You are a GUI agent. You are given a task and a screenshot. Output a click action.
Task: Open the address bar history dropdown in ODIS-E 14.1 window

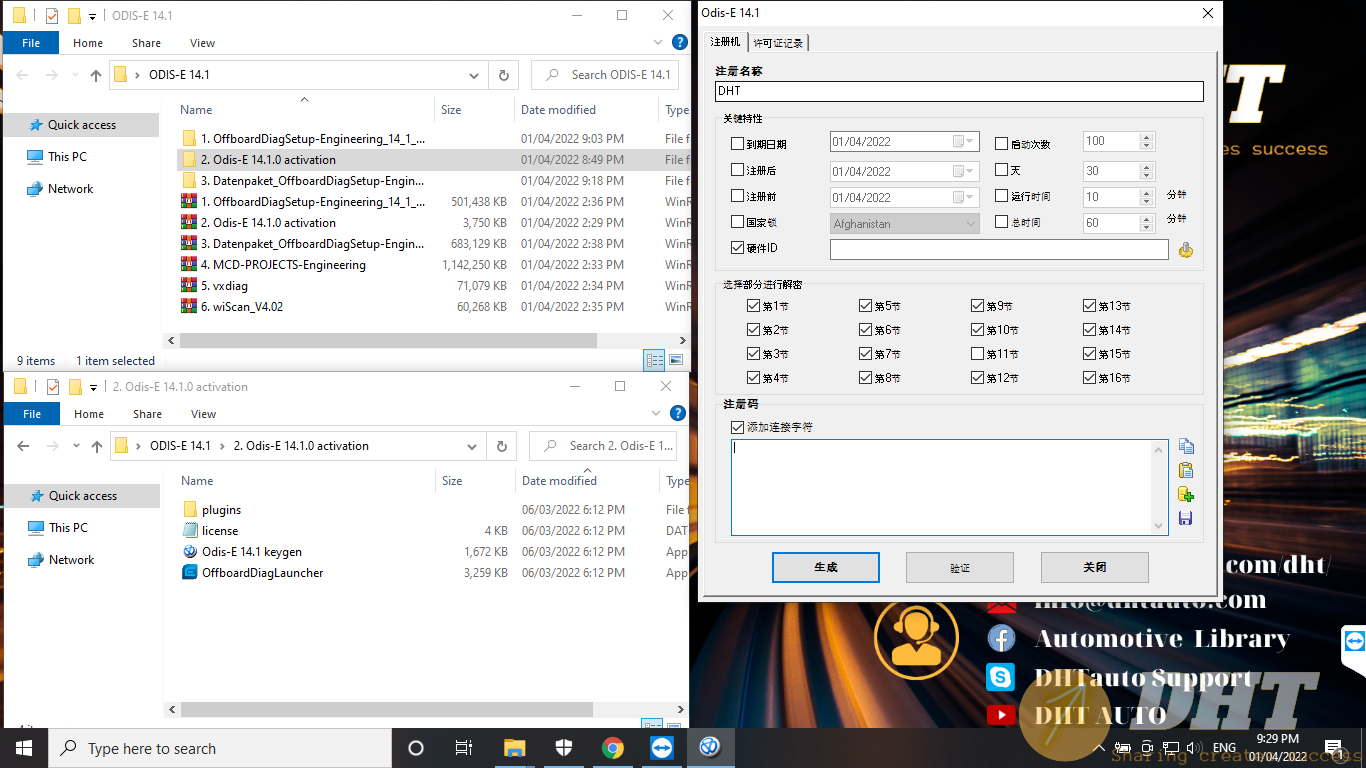474,75
